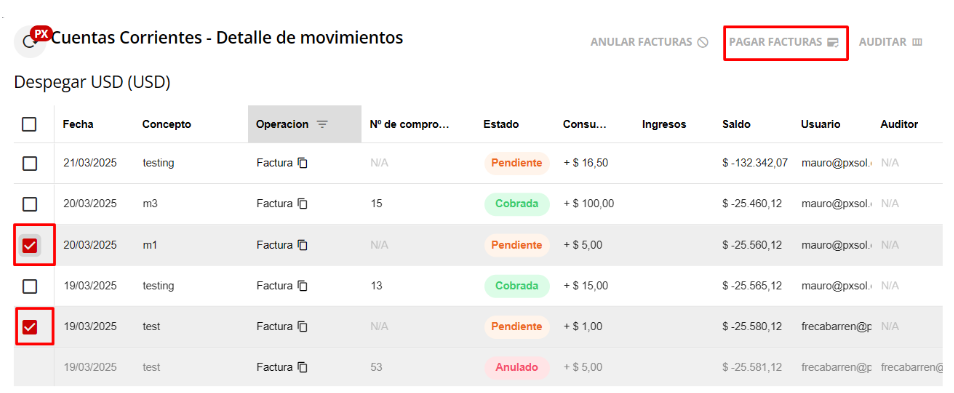The height and width of the screenshot is (393, 954).
Task: Click the Estado column header
Action: coord(501,124)
